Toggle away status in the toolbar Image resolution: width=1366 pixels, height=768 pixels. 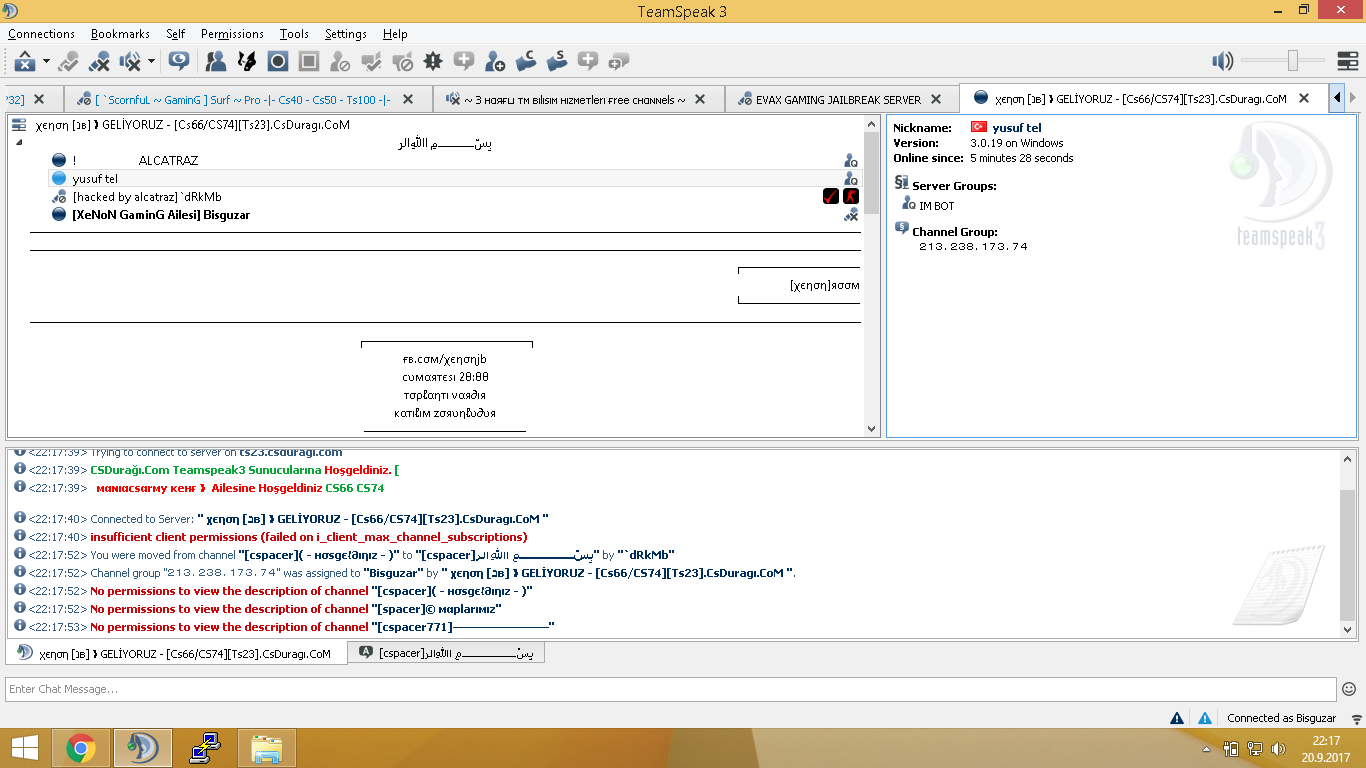[x=68, y=61]
